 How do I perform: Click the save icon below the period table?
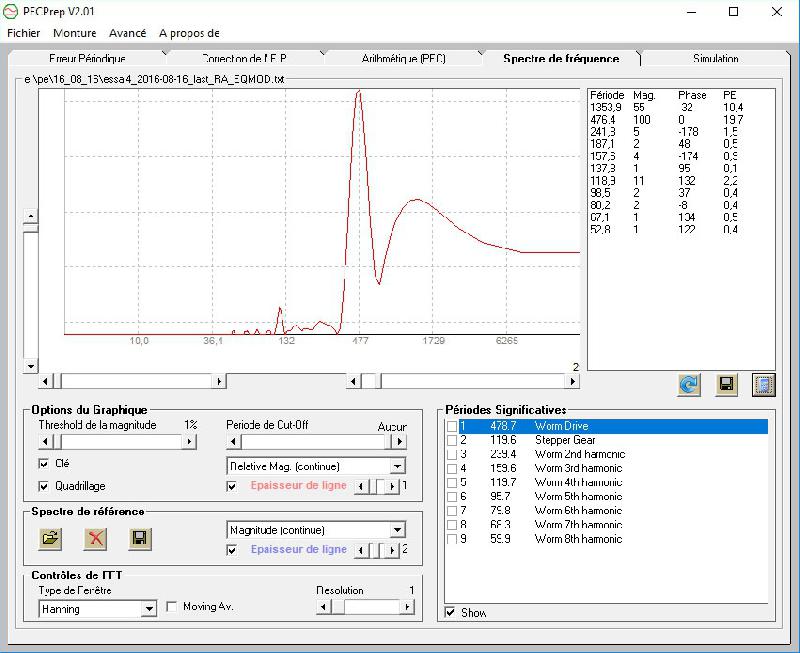[727, 385]
